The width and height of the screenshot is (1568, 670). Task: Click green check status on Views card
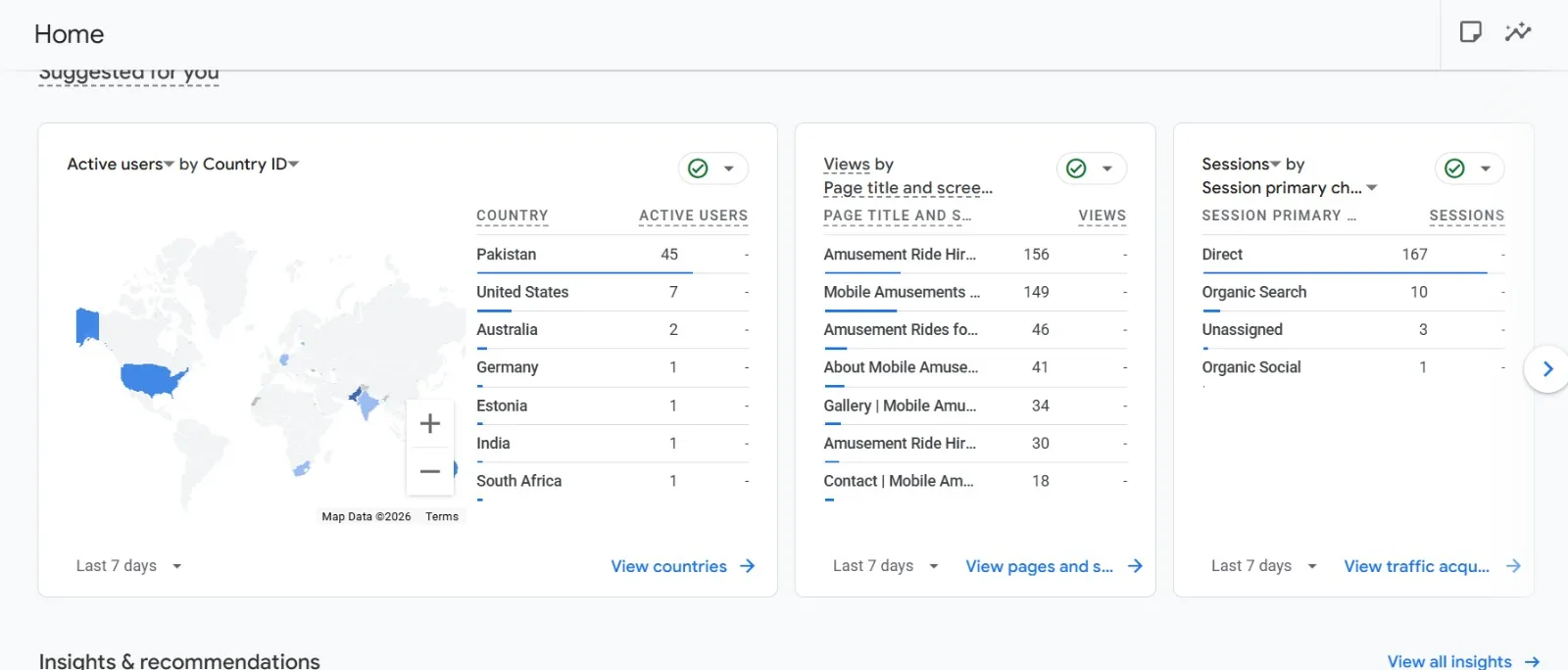(x=1076, y=168)
